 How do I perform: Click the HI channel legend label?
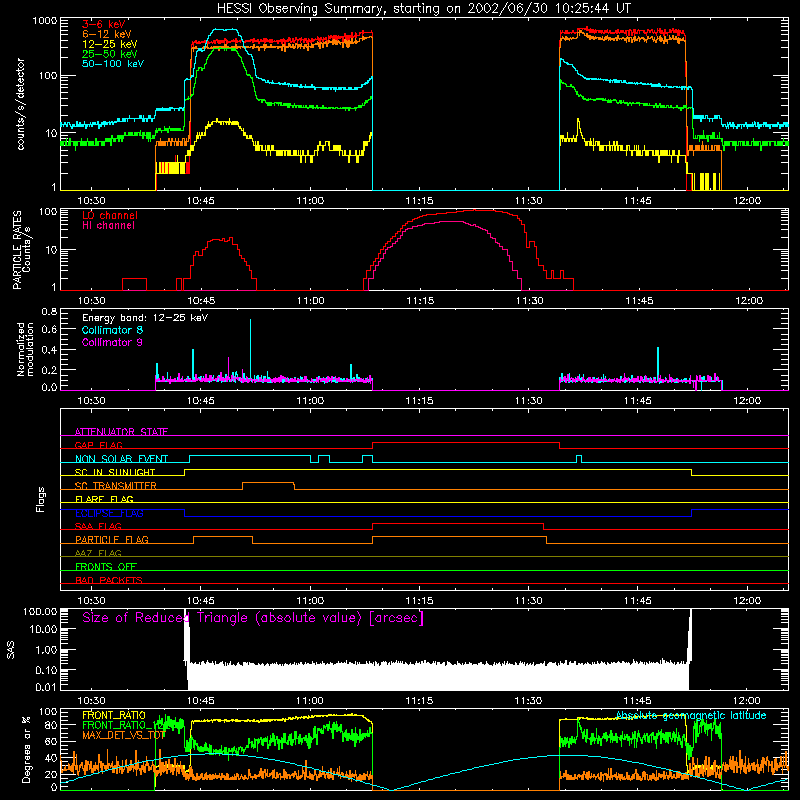(108, 226)
